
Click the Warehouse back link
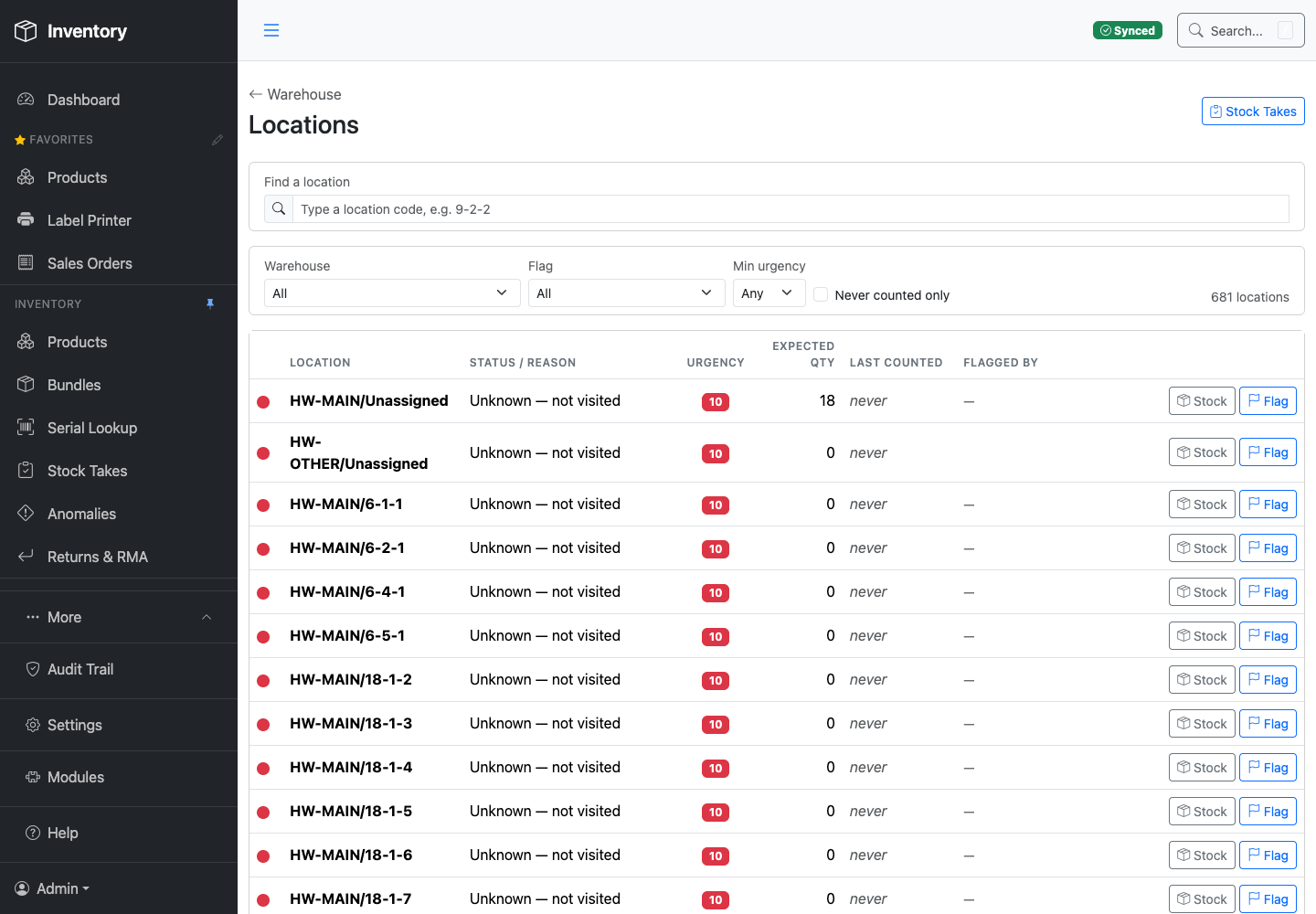[x=295, y=94]
